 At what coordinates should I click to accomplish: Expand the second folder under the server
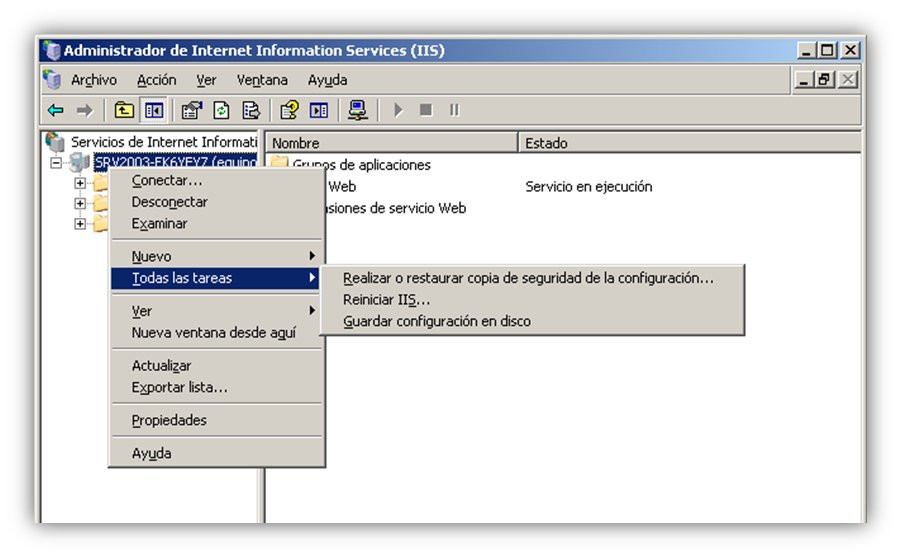tap(80, 203)
